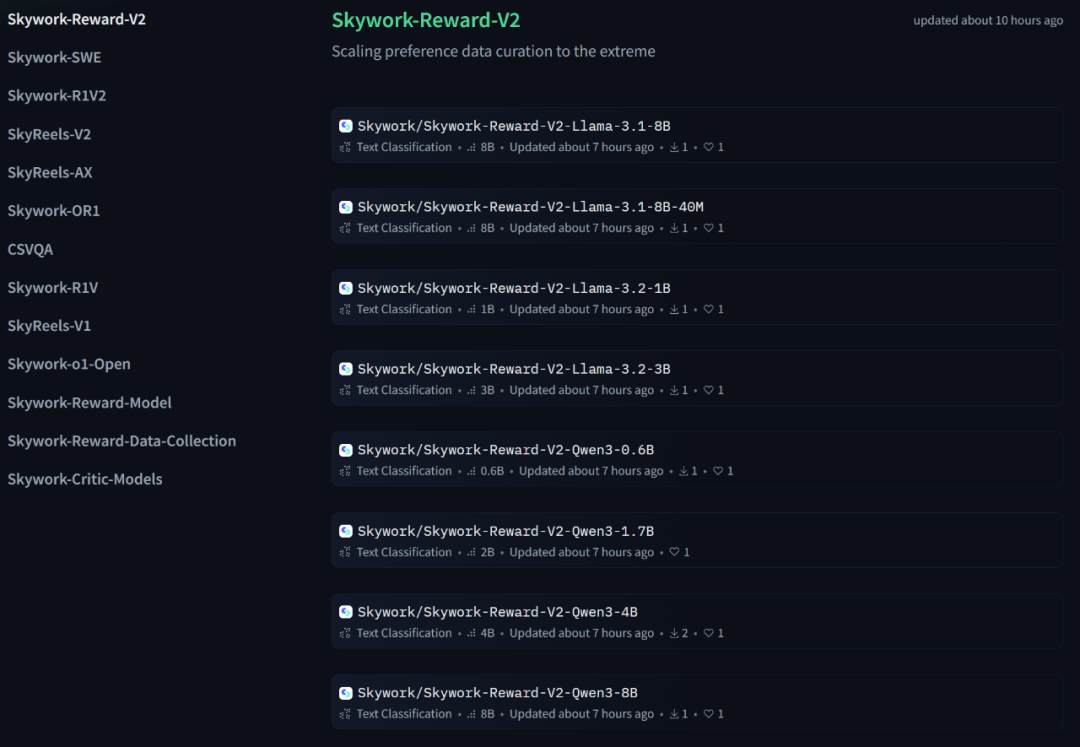Screen dimensions: 1080x747
Task: Click 'Text Classification' label on Qwen3-4B row
Action: 404,633
